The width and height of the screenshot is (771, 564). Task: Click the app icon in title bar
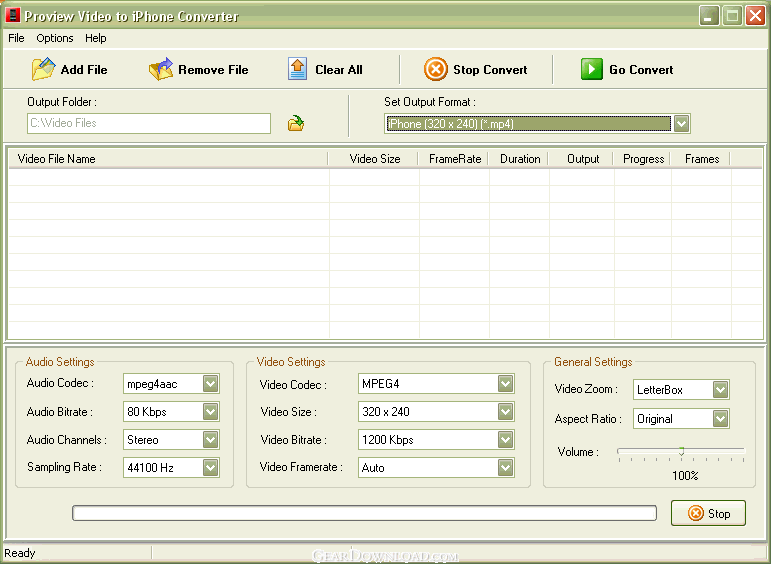tap(12, 15)
